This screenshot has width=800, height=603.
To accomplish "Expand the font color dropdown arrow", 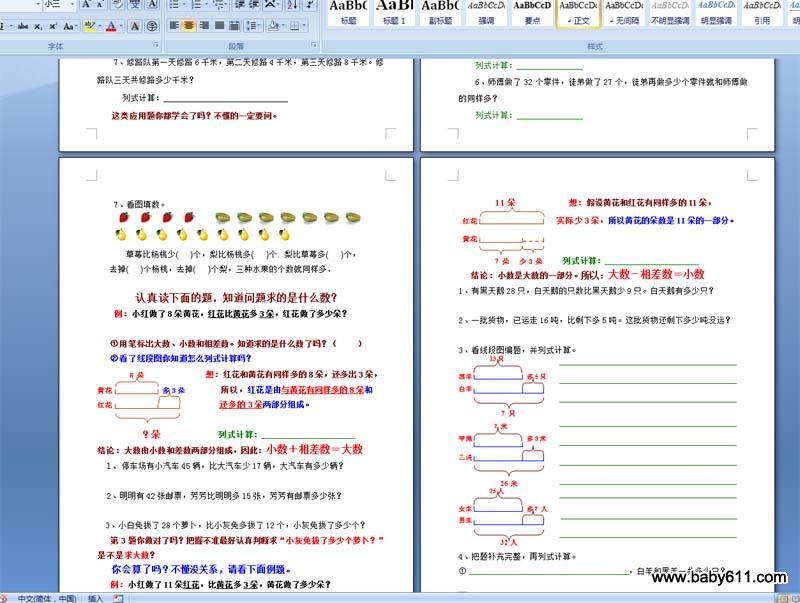I will tap(120, 26).
